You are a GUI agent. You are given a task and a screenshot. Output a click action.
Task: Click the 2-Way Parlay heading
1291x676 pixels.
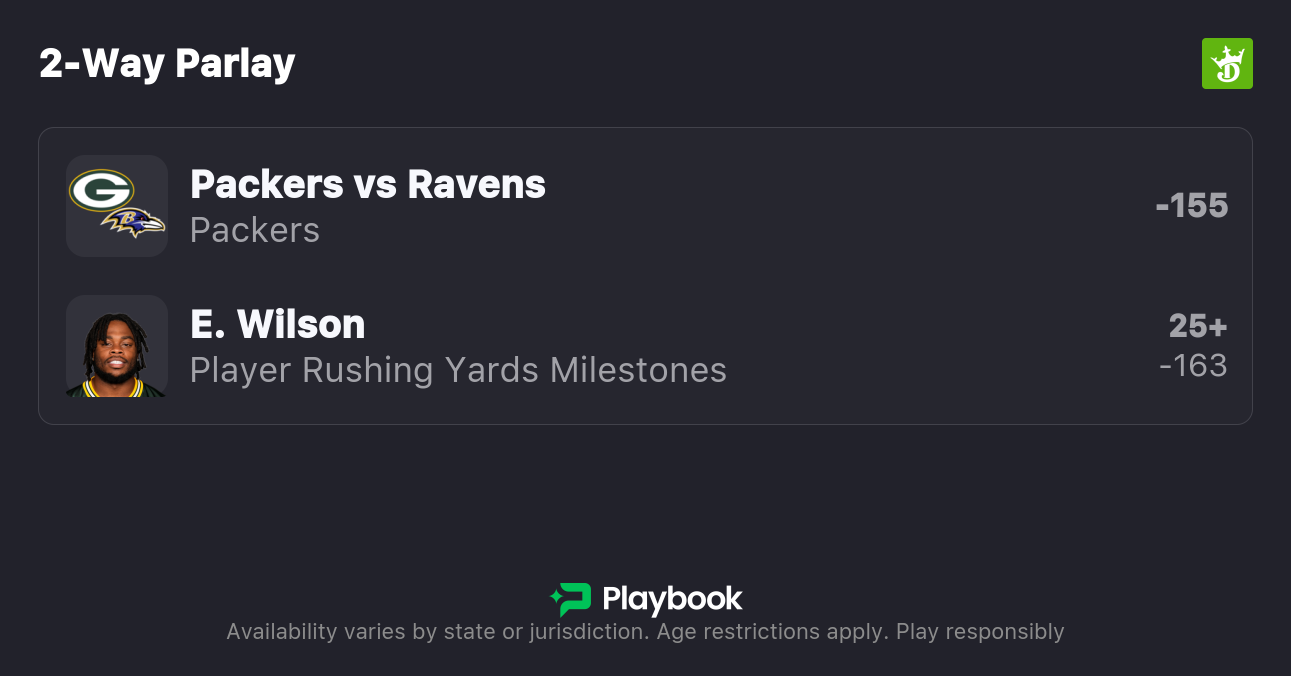(167, 64)
